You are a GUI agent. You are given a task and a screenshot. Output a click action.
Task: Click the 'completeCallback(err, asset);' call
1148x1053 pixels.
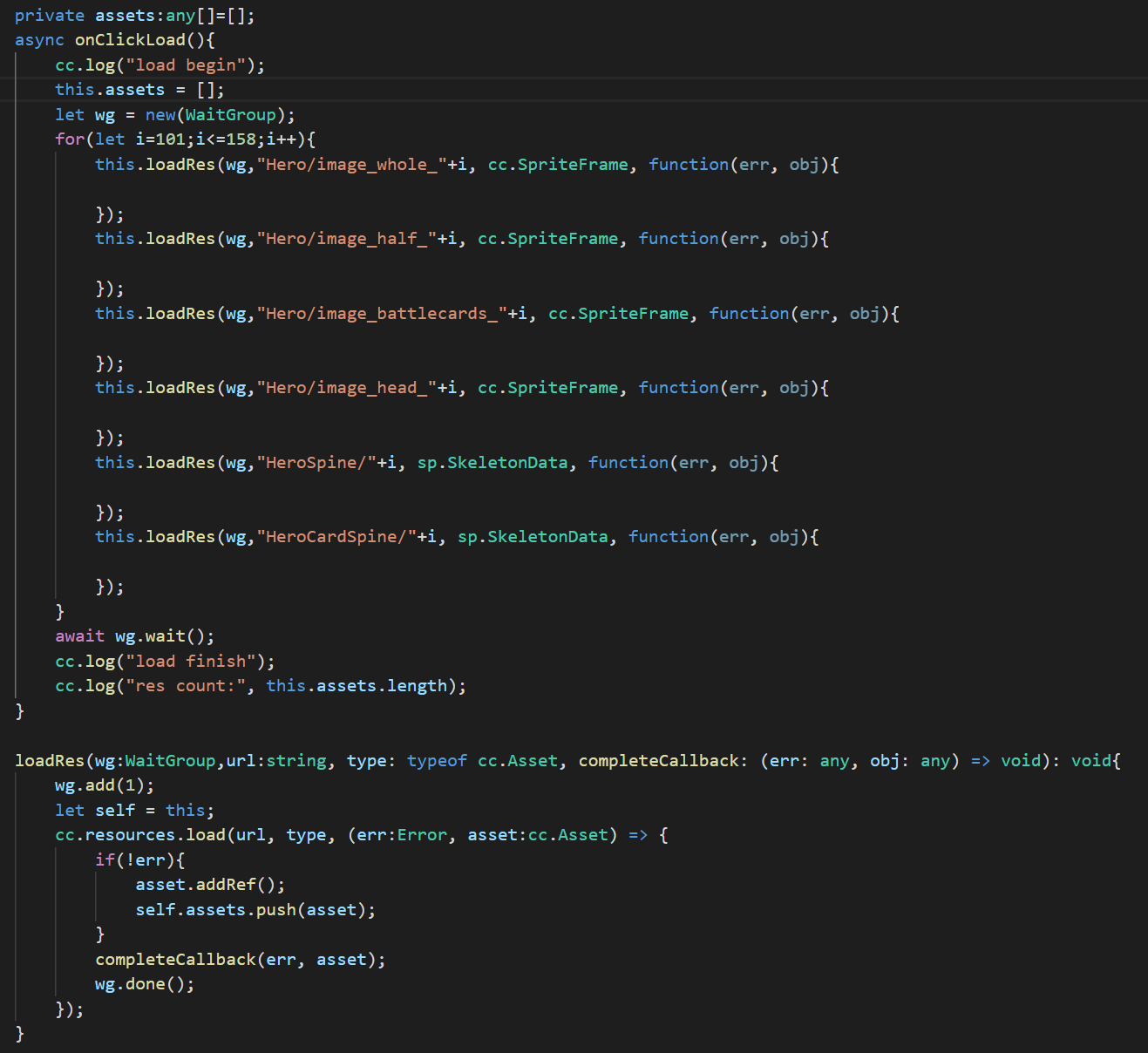(241, 960)
